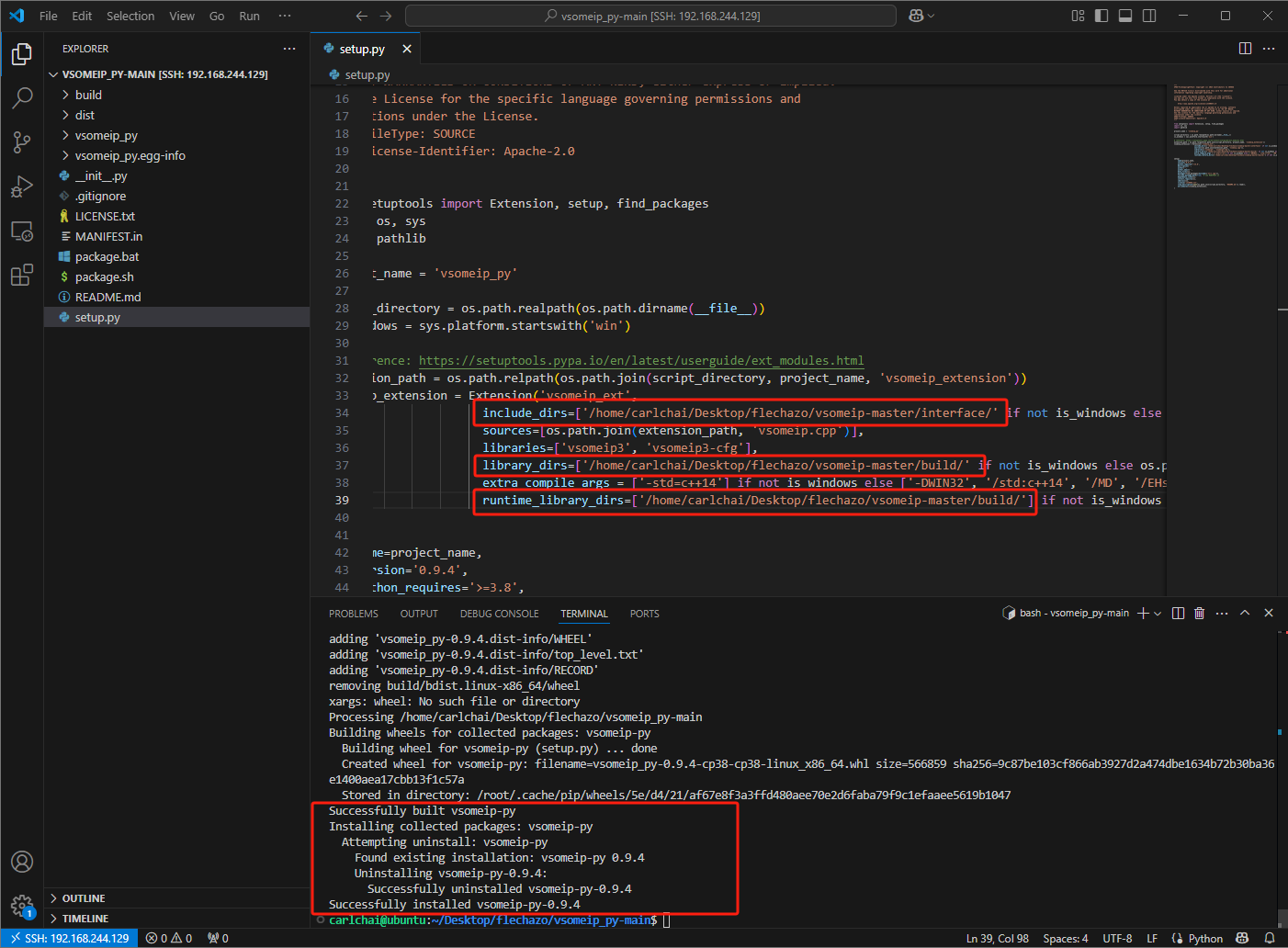This screenshot has width=1288, height=948.
Task: Open terminal launch profile dropdown arrow
Action: pos(1158,613)
